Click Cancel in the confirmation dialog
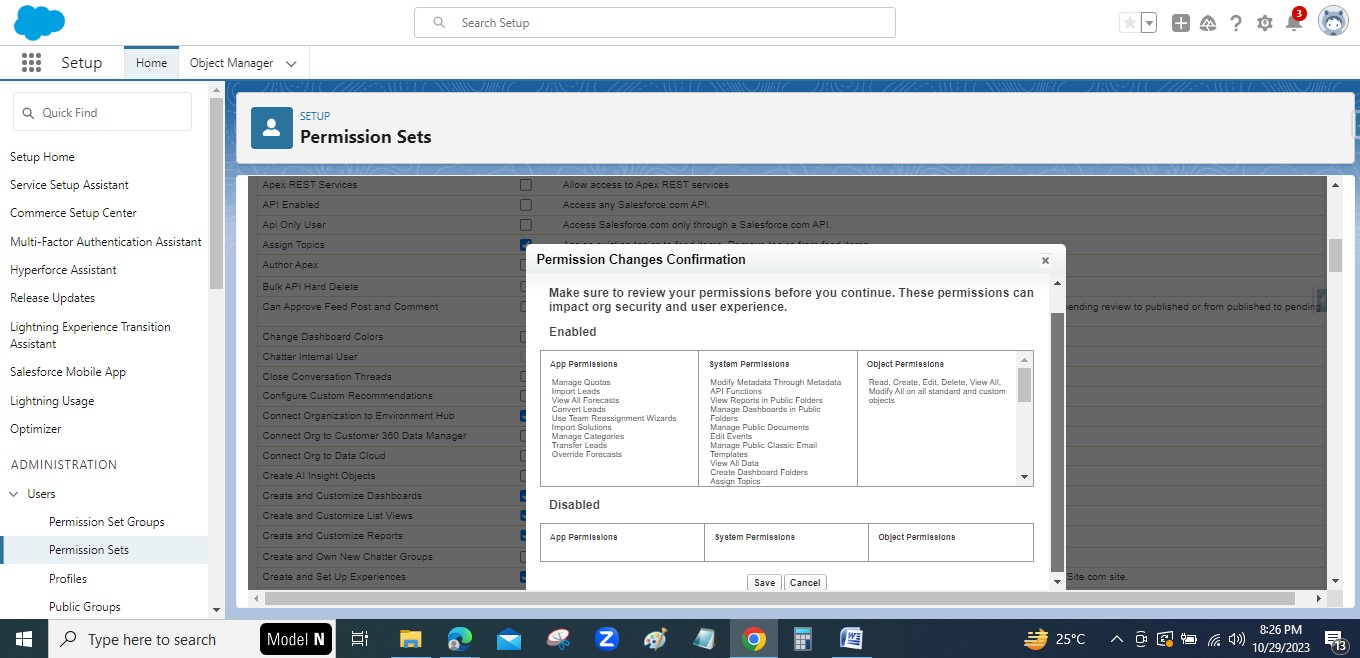 coord(805,582)
